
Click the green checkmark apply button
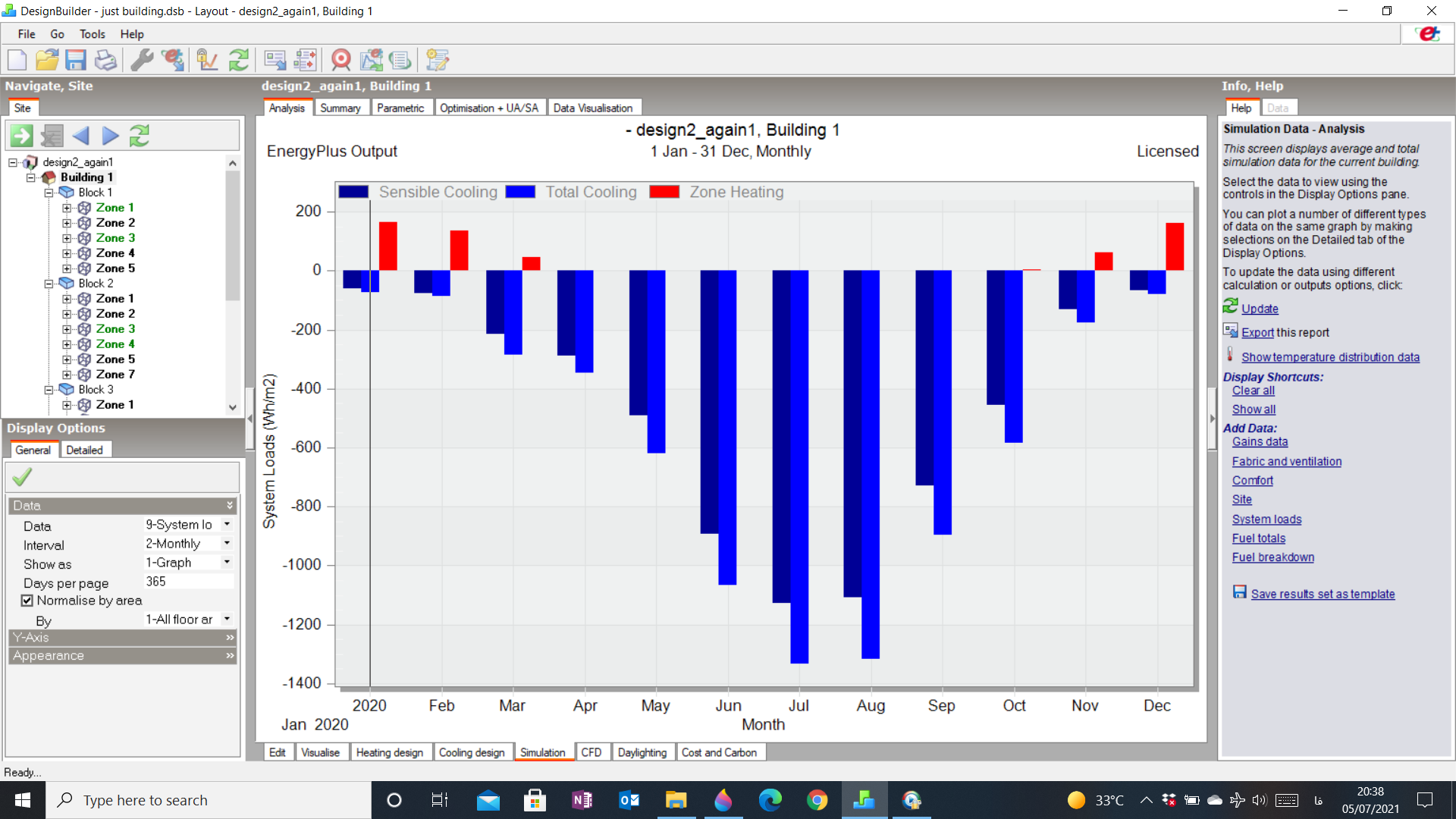tap(23, 477)
